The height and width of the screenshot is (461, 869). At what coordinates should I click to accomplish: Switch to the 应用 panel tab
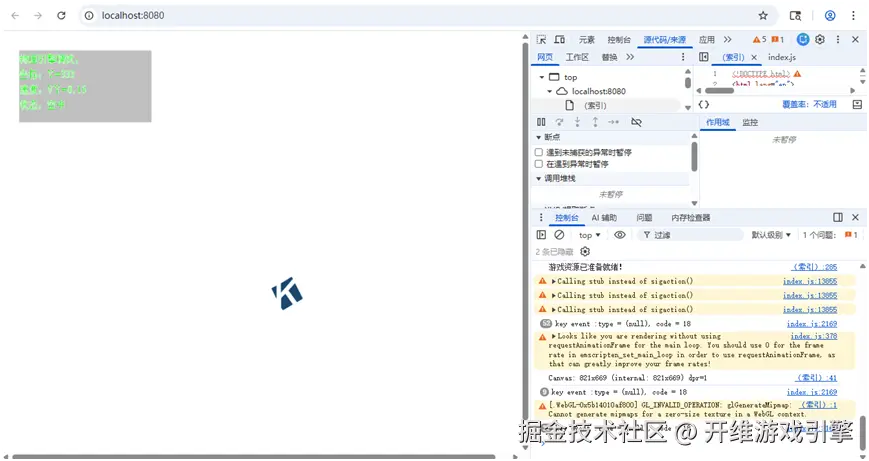(707, 40)
